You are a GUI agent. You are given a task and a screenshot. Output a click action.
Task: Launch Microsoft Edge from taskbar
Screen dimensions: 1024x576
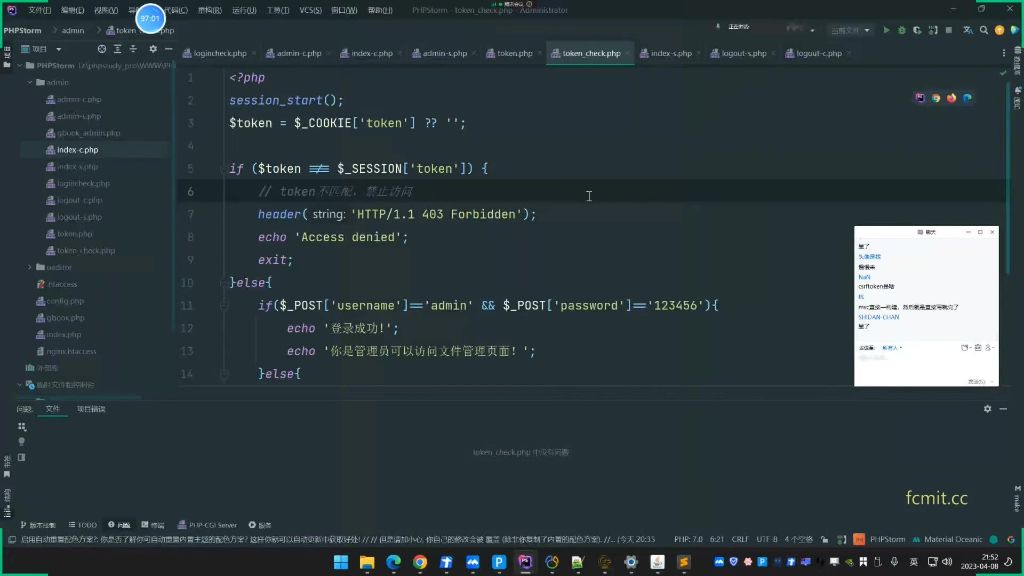(x=393, y=562)
